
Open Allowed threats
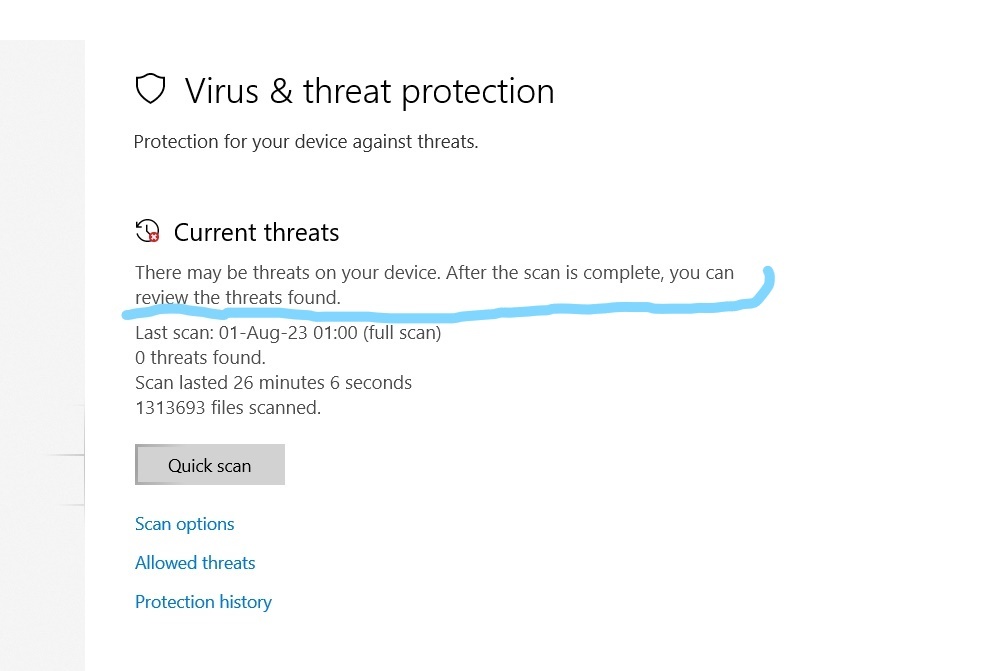(195, 562)
